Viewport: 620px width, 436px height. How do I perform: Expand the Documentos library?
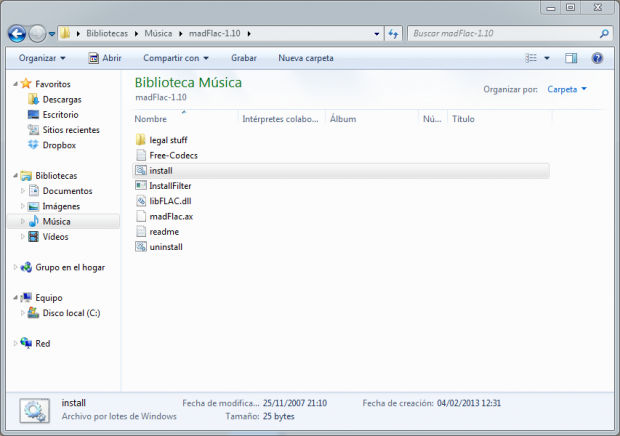point(23,191)
